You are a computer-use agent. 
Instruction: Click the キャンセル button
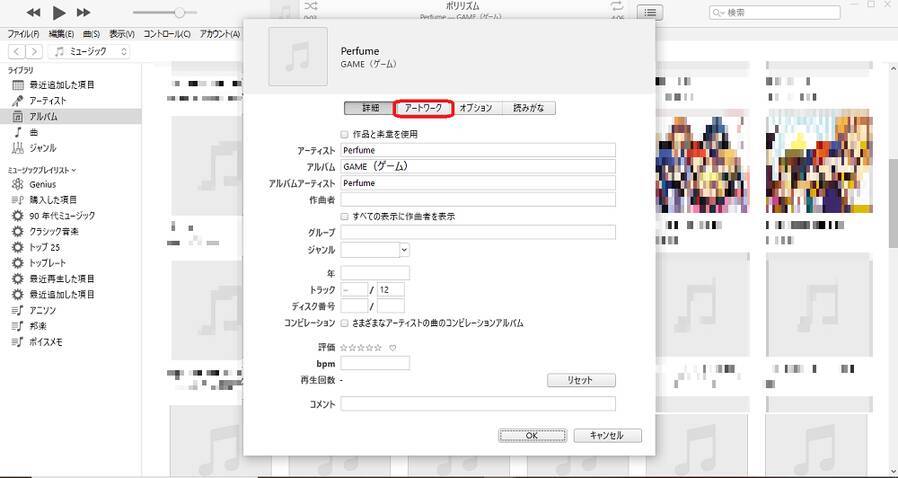click(x=607, y=436)
